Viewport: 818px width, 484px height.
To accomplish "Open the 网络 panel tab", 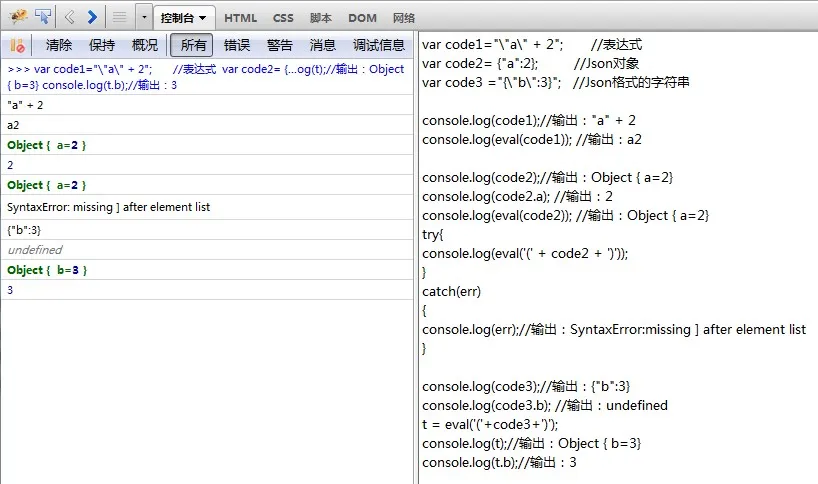I will coord(404,18).
